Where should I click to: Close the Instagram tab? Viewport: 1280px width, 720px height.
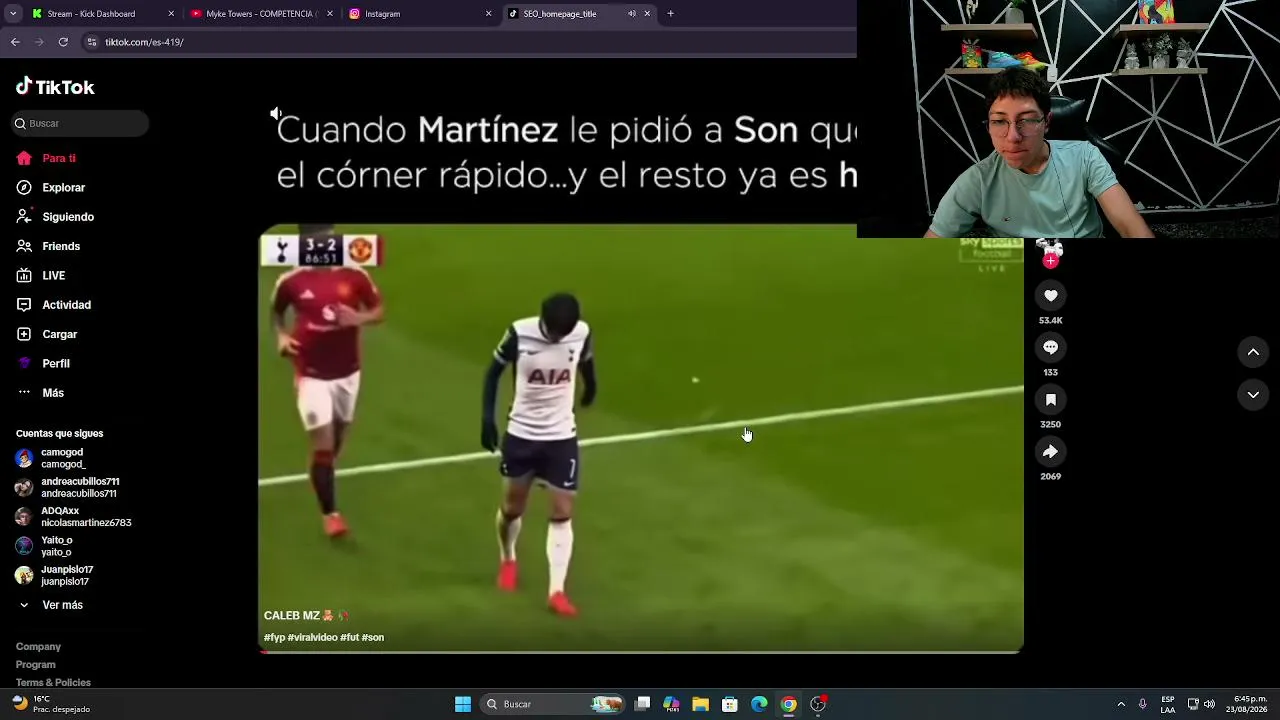click(488, 14)
